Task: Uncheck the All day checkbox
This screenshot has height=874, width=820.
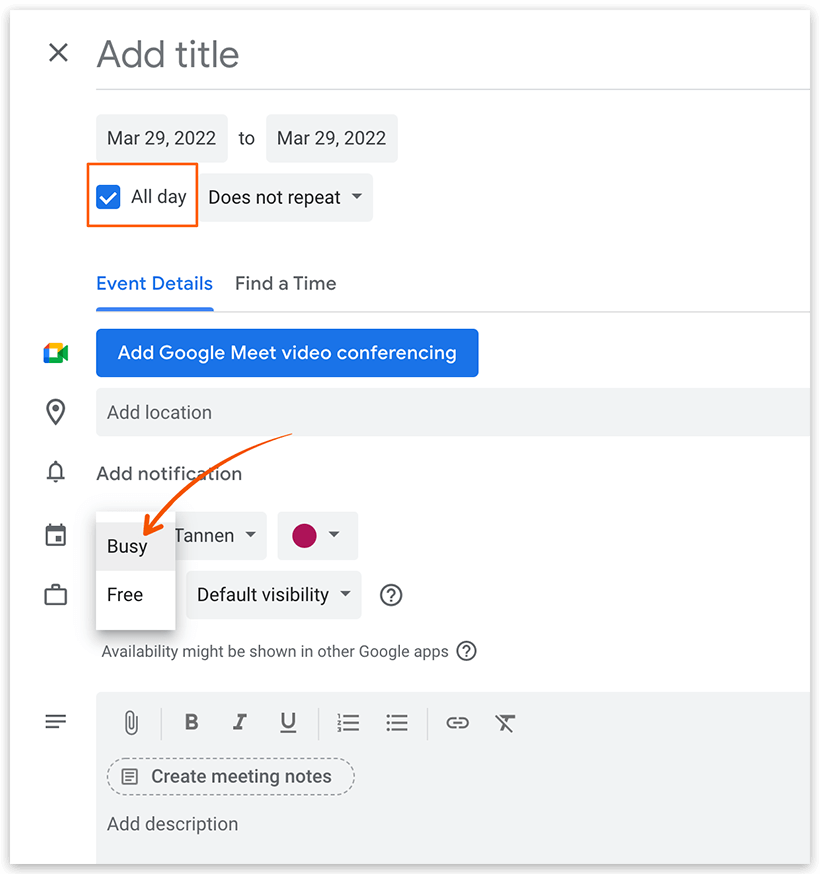Action: pyautogui.click(x=108, y=197)
